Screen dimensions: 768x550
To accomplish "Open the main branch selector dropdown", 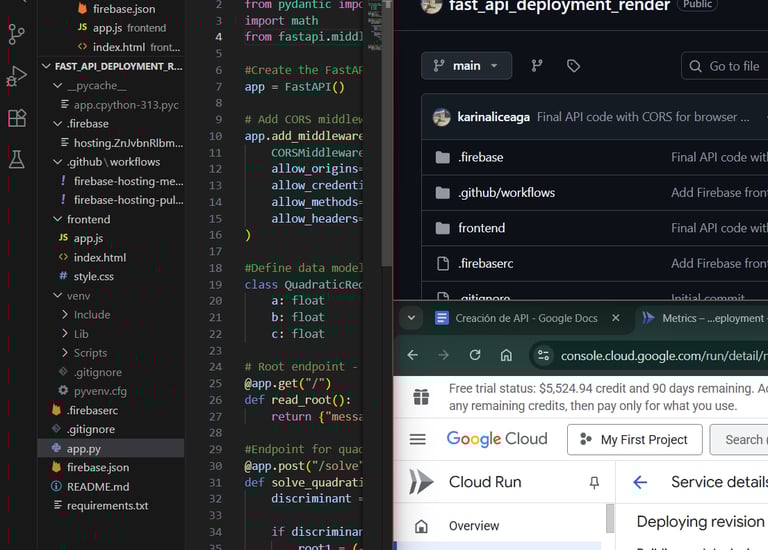I will [x=466, y=66].
